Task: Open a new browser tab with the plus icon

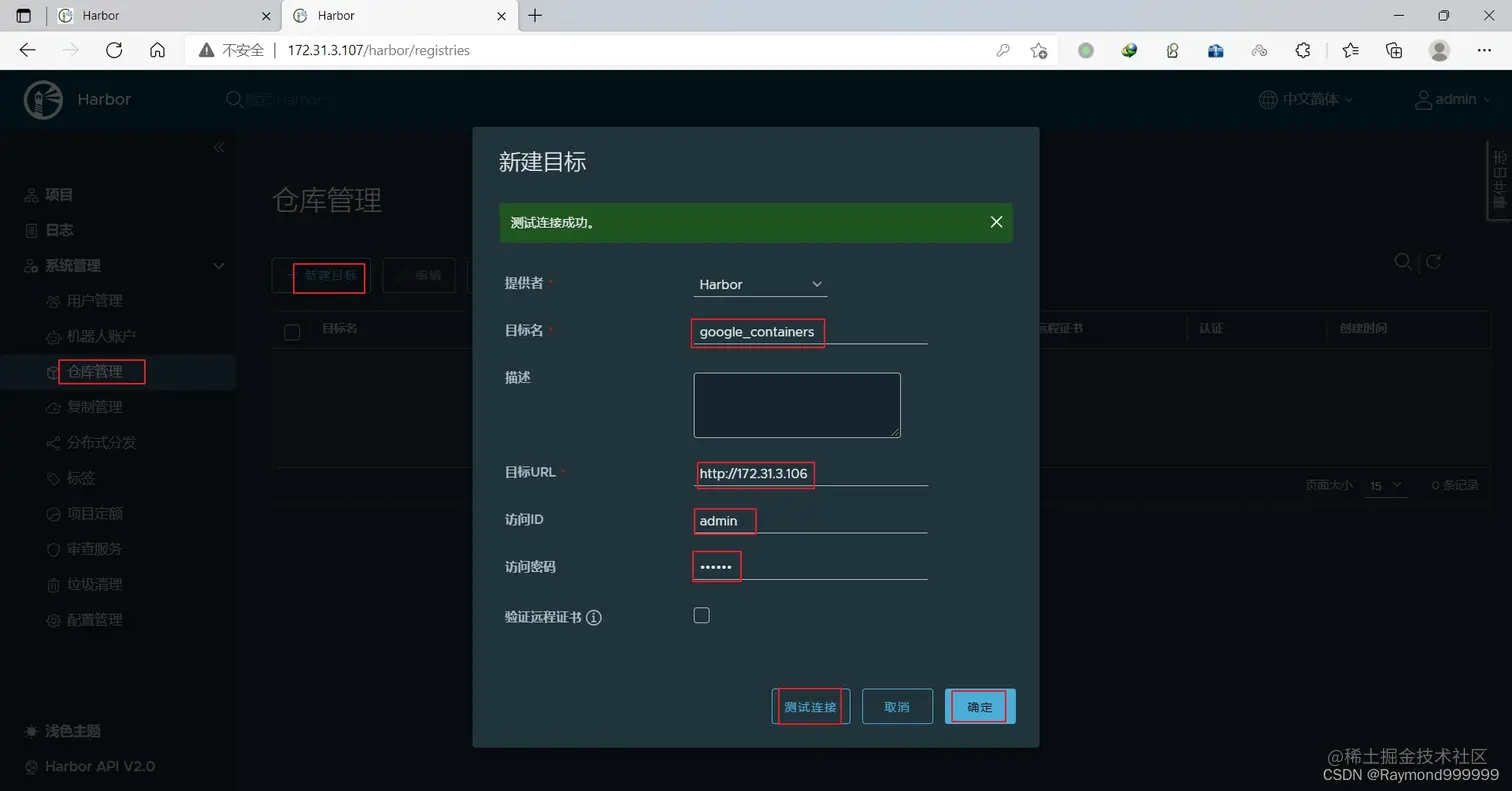Action: [537, 15]
